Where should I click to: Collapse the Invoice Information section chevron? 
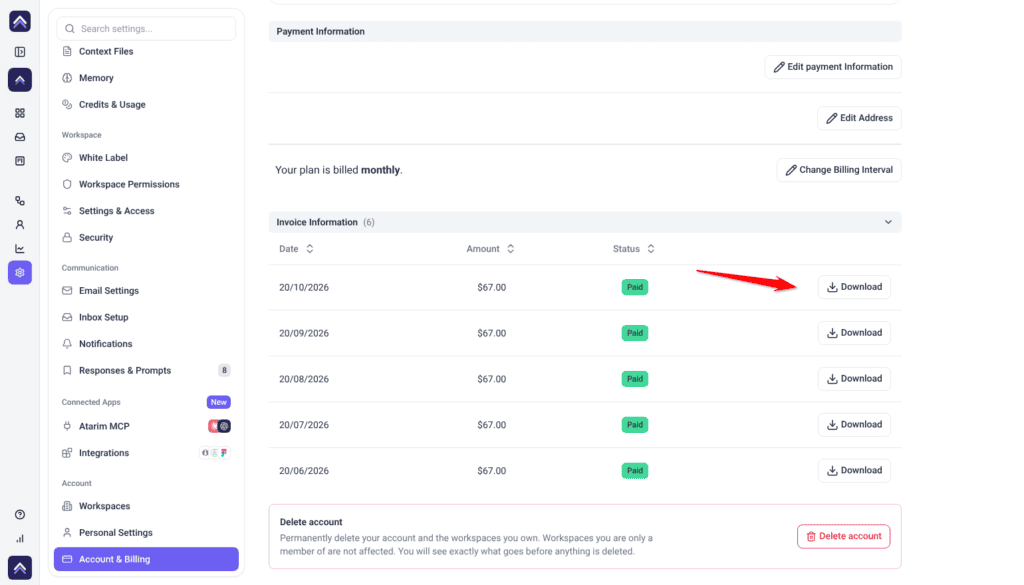(x=888, y=222)
